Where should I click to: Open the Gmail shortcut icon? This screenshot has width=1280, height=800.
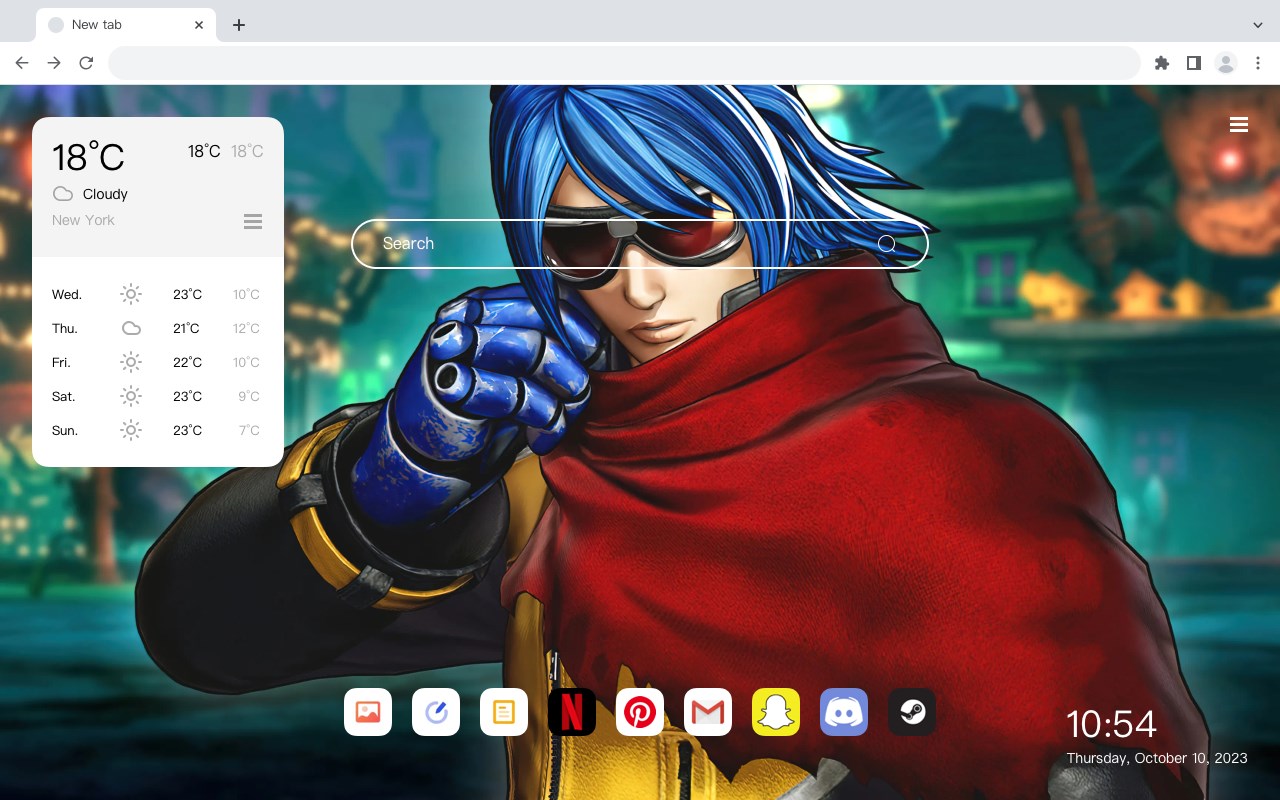tap(708, 712)
